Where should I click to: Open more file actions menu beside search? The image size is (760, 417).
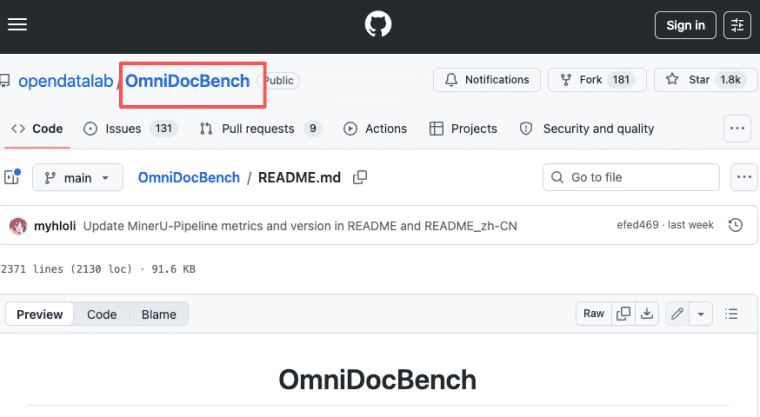(744, 177)
